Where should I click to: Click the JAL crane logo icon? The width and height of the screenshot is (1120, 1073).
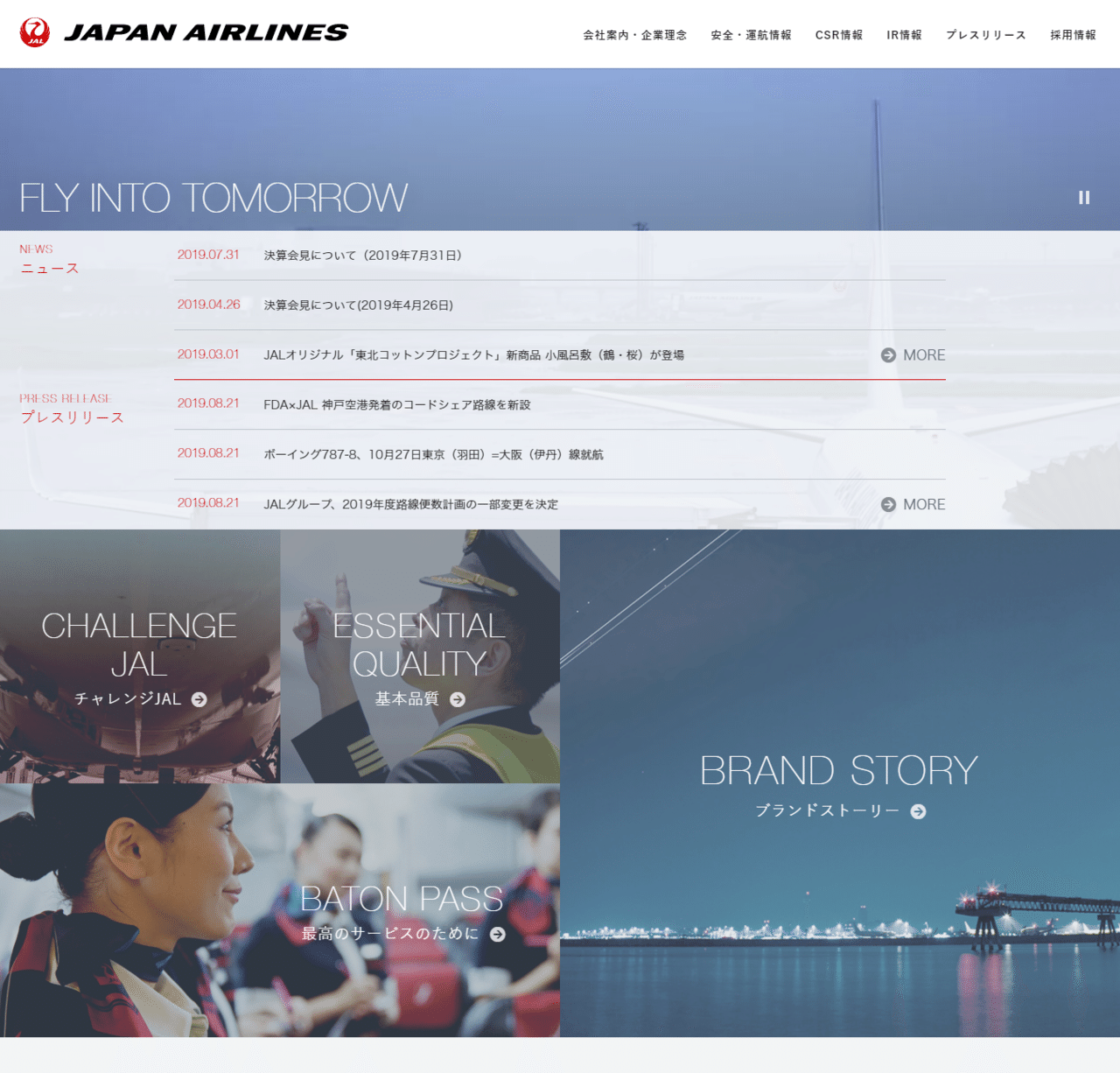coord(35,32)
